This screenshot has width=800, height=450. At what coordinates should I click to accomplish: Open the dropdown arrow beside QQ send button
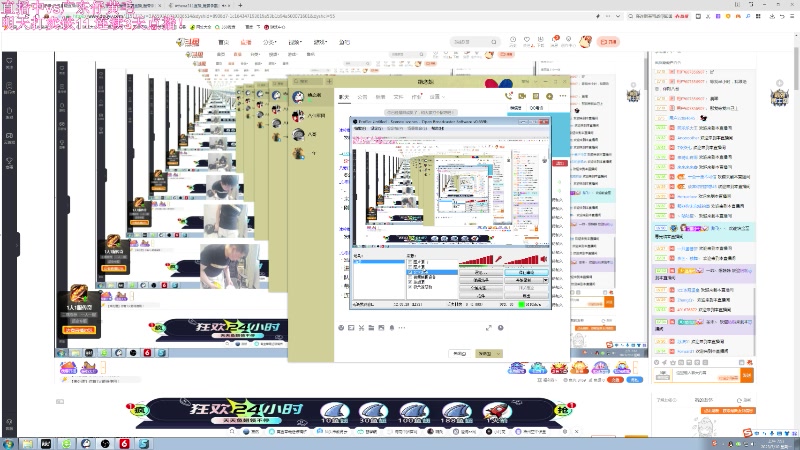(498, 353)
